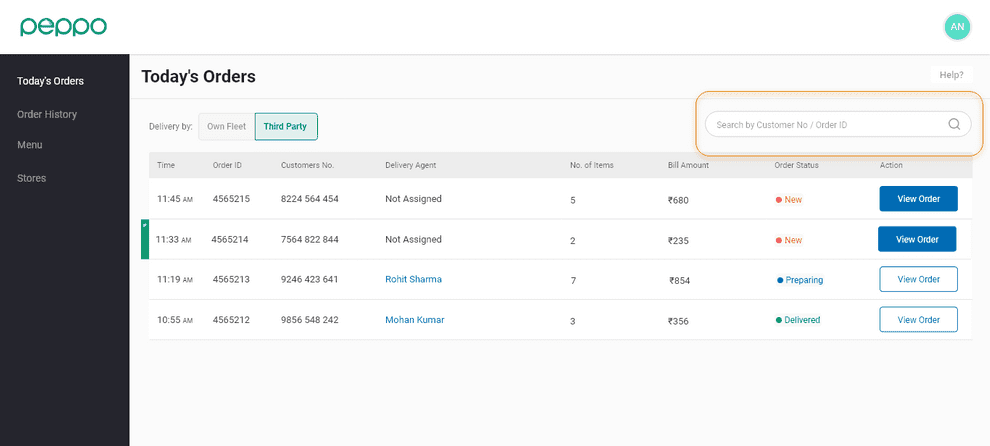Viewport: 990px width, 446px height.
Task: Open delivery agent Mohan Kumar
Action: pyautogui.click(x=414, y=320)
